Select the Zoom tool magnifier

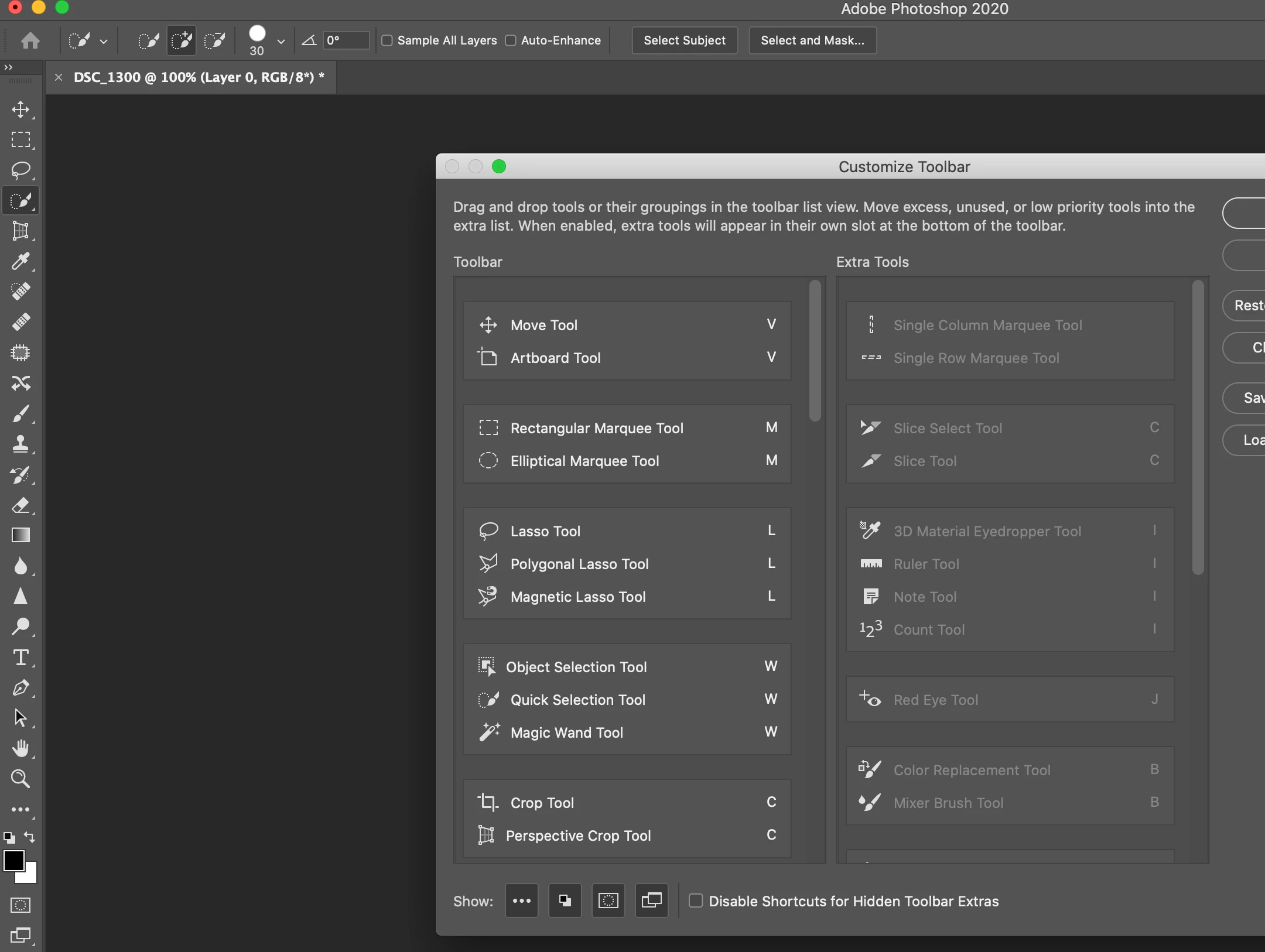20,779
